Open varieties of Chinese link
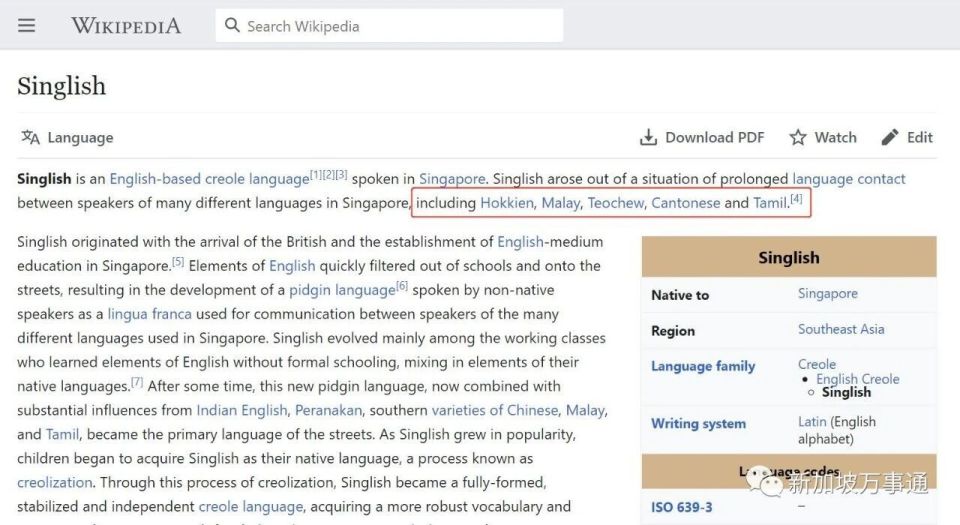Image resolution: width=960 pixels, height=525 pixels. 495,410
